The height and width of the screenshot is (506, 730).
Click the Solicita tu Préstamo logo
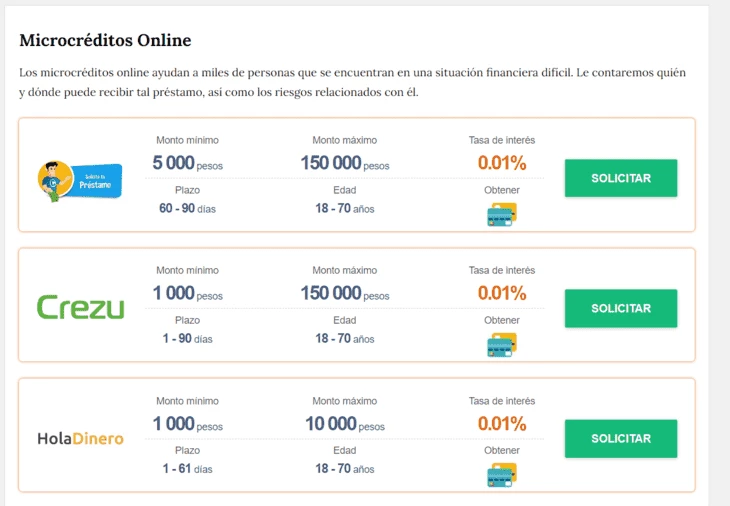(80, 181)
